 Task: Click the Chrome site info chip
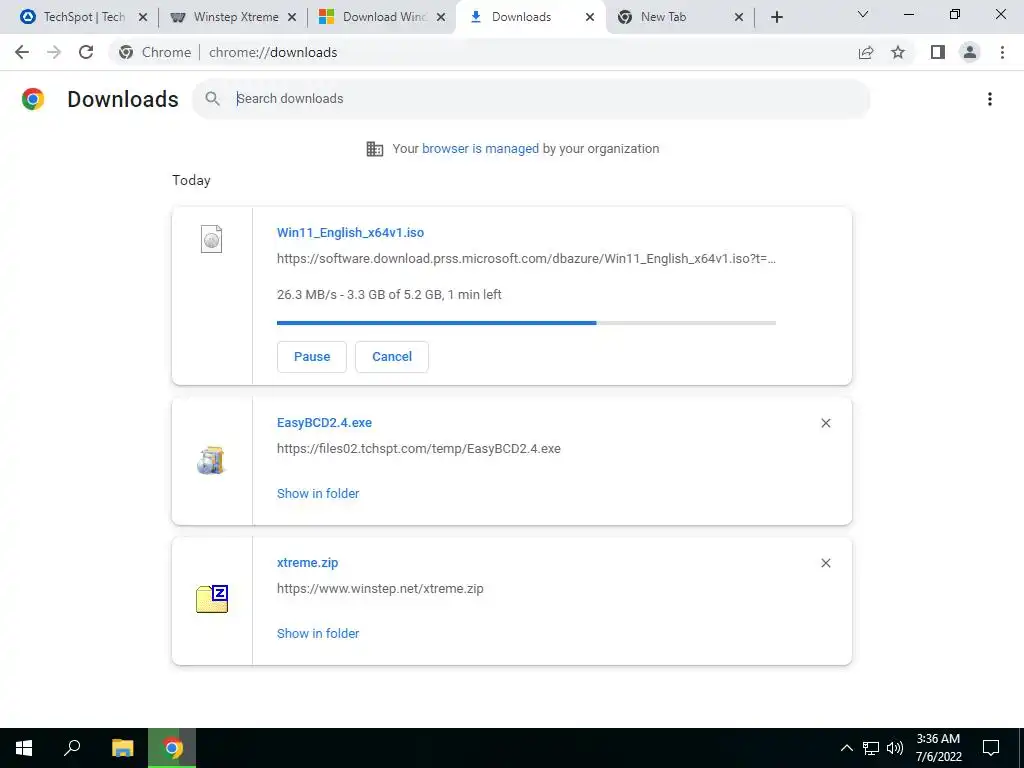[x=155, y=52]
